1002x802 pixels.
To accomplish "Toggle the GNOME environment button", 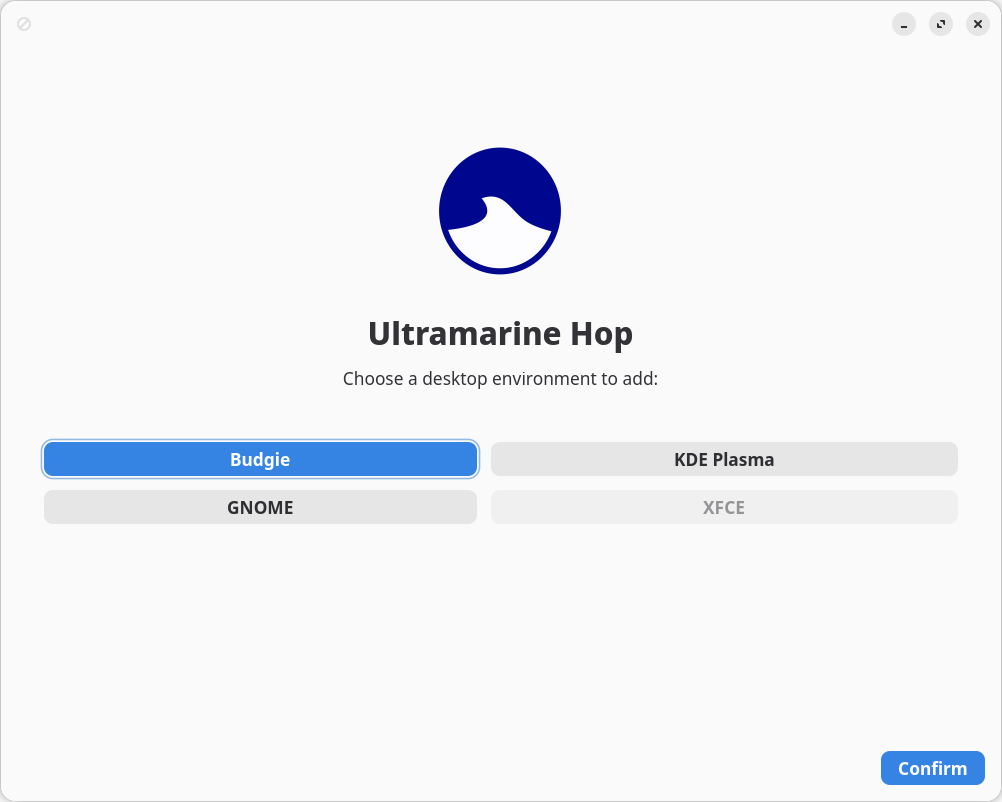I will click(260, 507).
